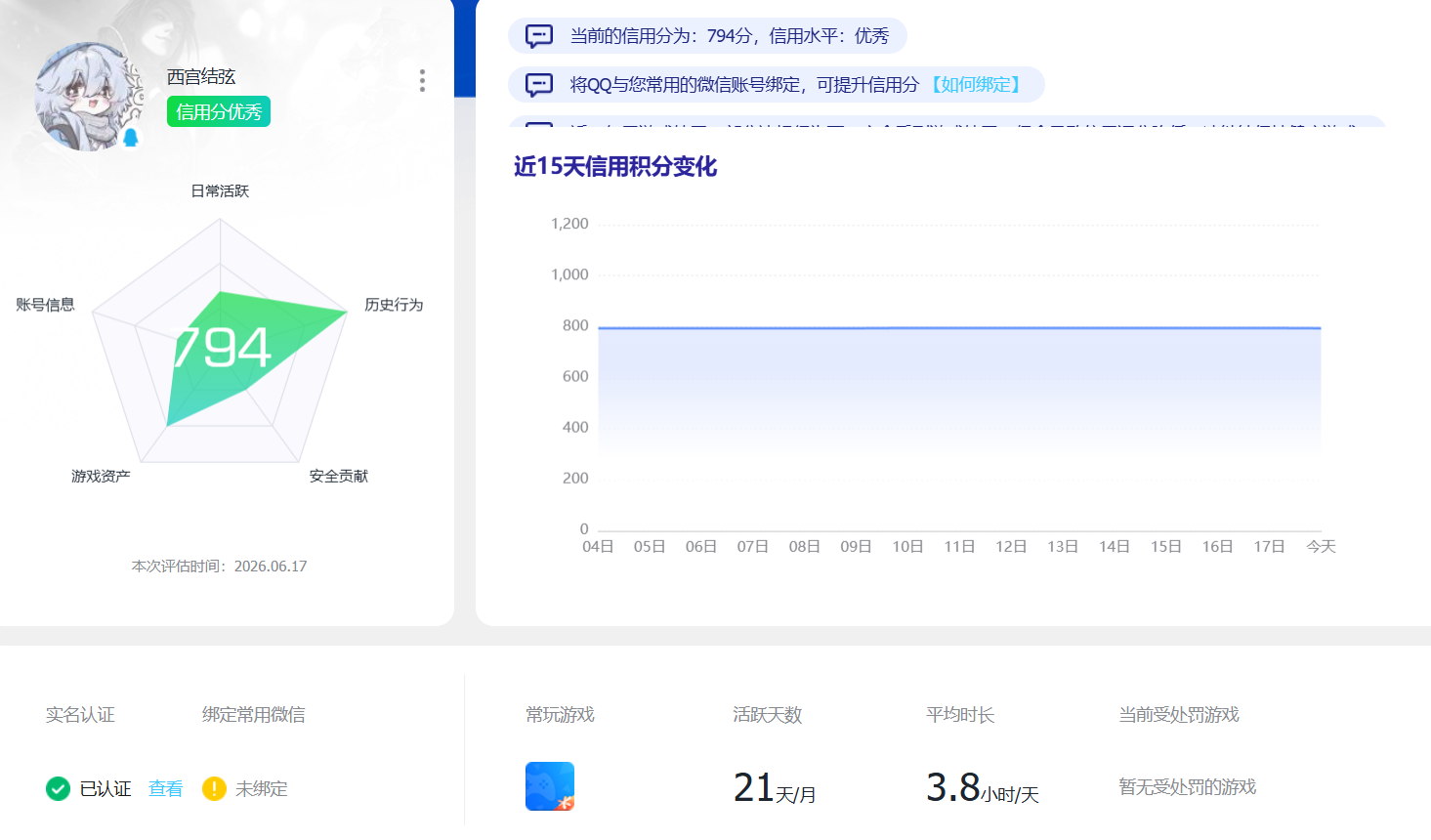The height and width of the screenshot is (840, 1431).
Task: Click the user avatar image
Action: click(x=89, y=97)
